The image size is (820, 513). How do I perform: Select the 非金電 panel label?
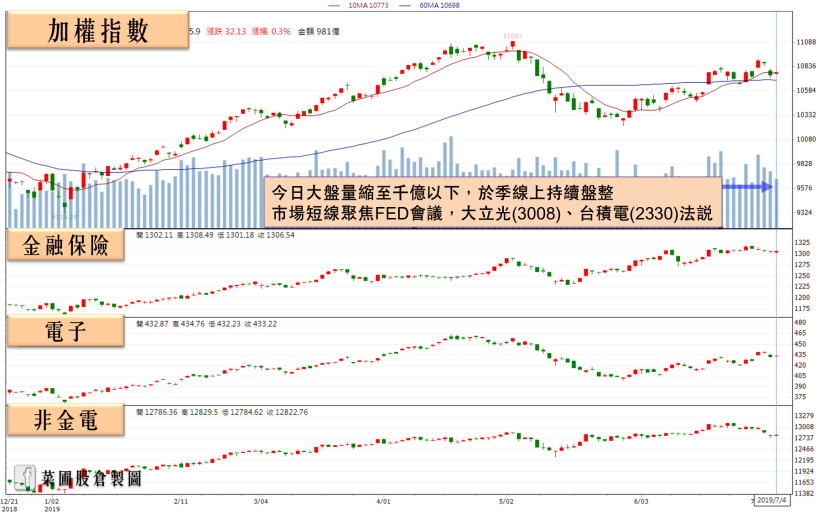pyautogui.click(x=66, y=420)
